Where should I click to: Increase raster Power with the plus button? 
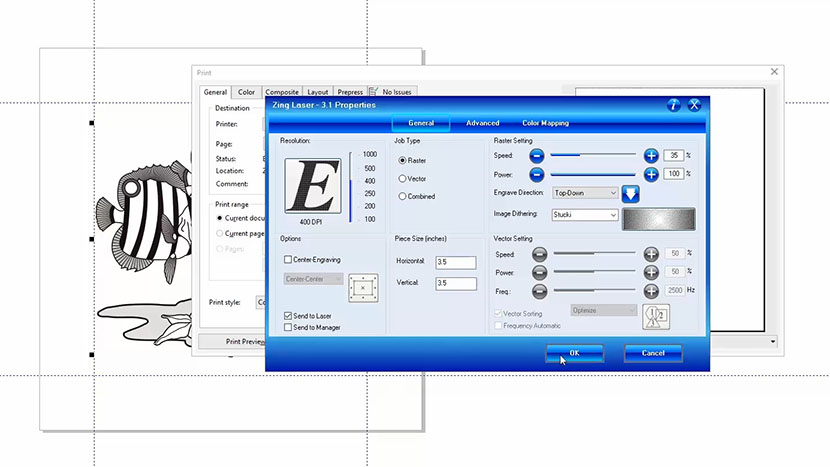[x=651, y=174]
